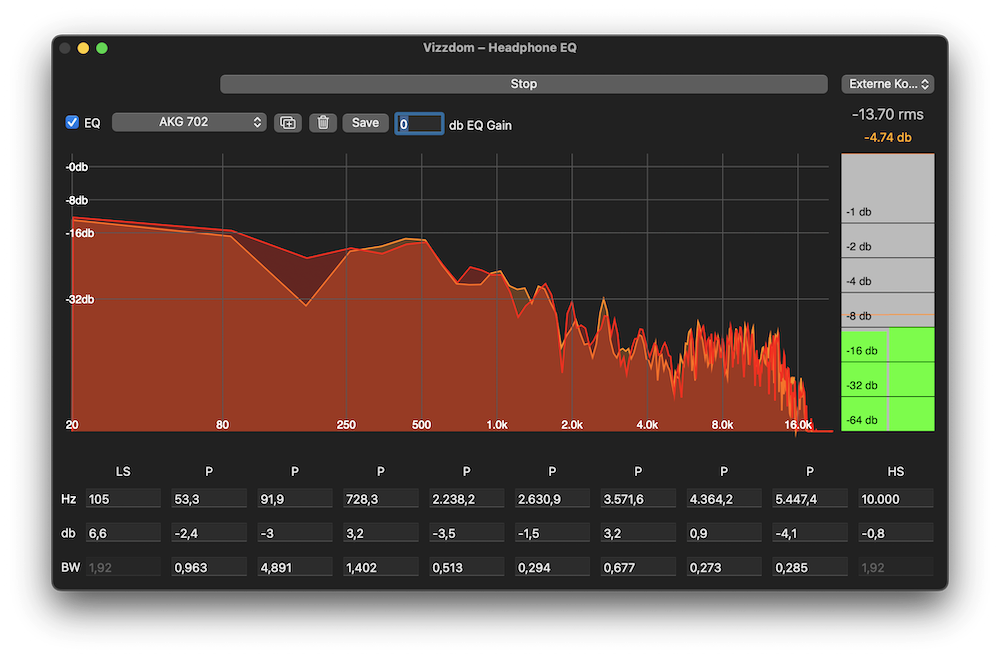Uncheck the EQ checkbox
The width and height of the screenshot is (1000, 659).
[x=72, y=122]
